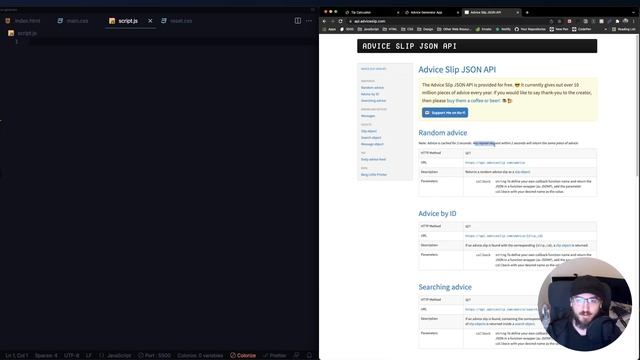This screenshot has height=360, width=640.
Task: Click the Advice by ID API URL
Action: pyautogui.click(x=504, y=236)
